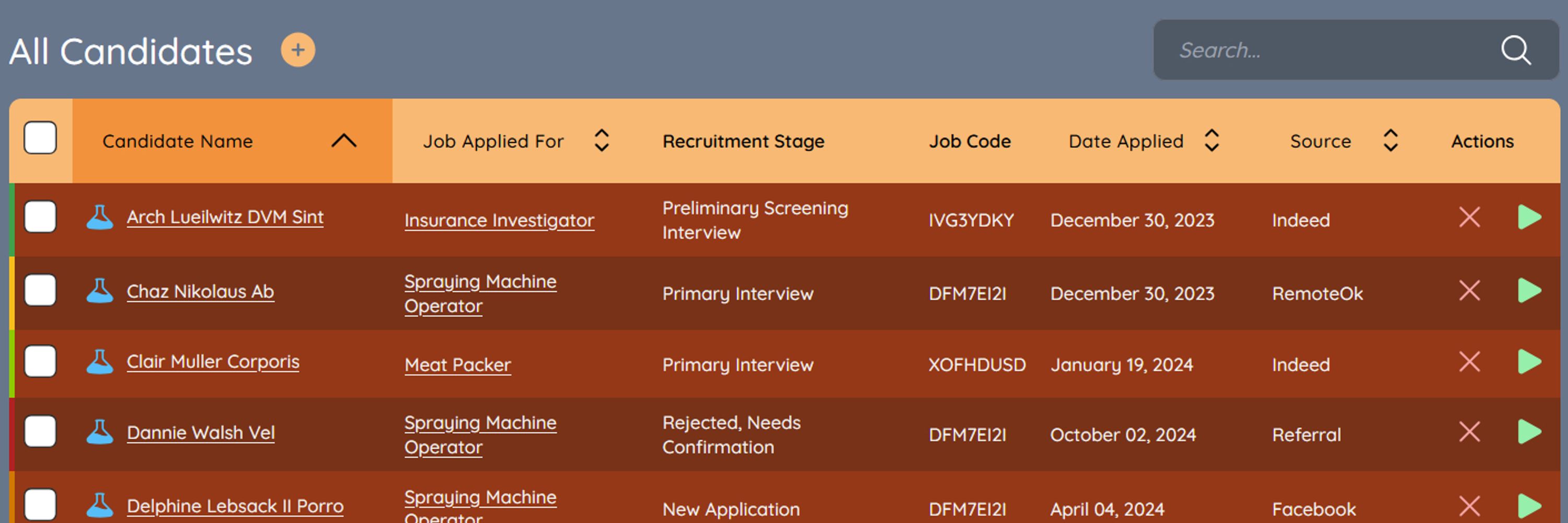Check the box for Delphine Lebsack II Porro
This screenshot has height=523, width=1568.
click(x=40, y=505)
